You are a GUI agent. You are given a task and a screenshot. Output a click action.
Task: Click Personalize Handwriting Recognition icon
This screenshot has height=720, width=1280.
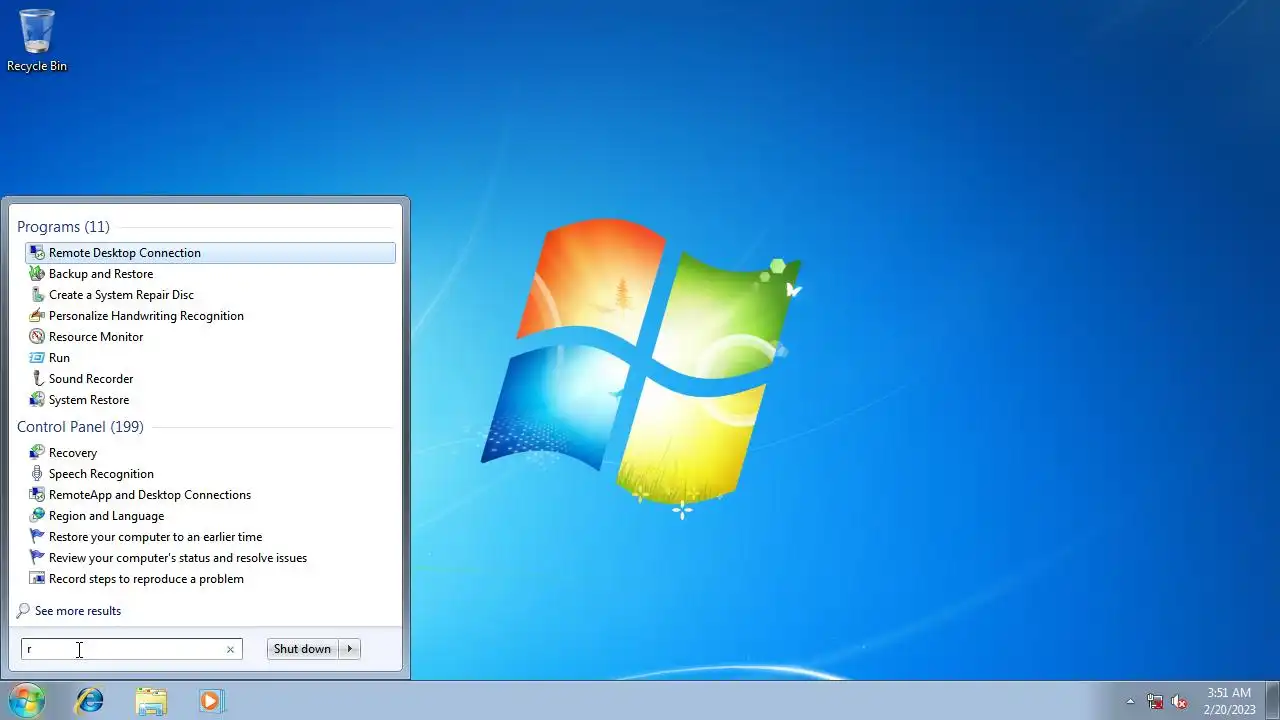(37, 316)
